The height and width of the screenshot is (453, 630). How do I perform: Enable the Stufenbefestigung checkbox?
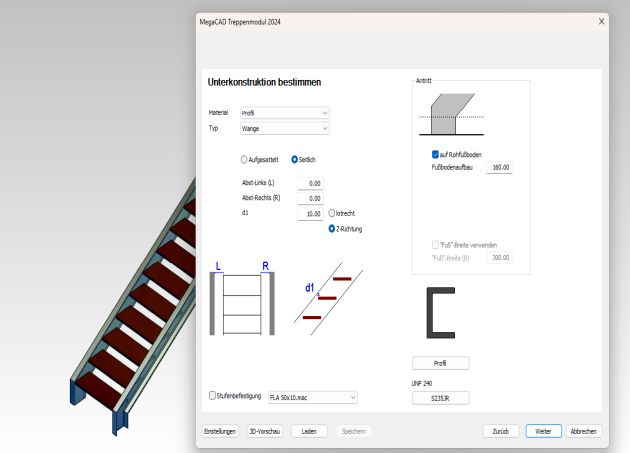(212, 396)
